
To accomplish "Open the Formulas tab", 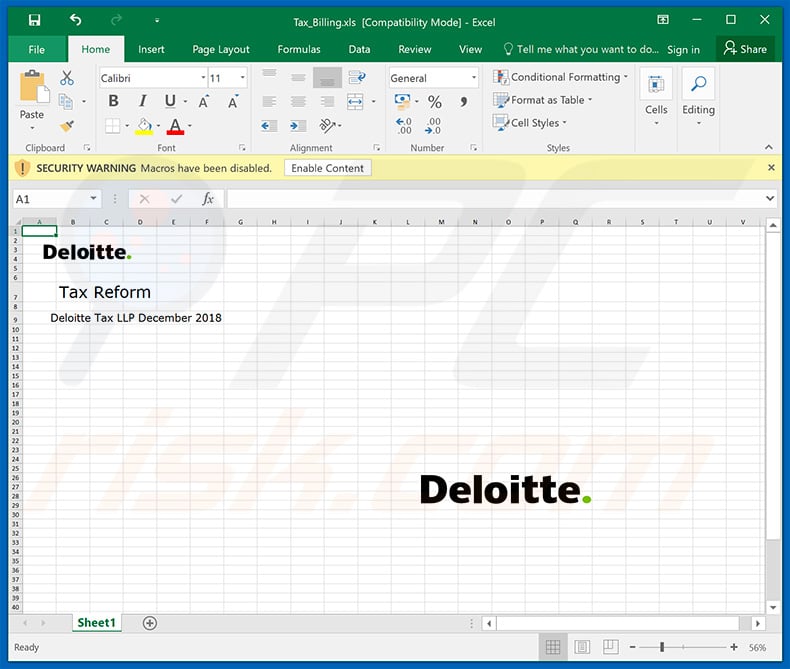I will click(299, 49).
